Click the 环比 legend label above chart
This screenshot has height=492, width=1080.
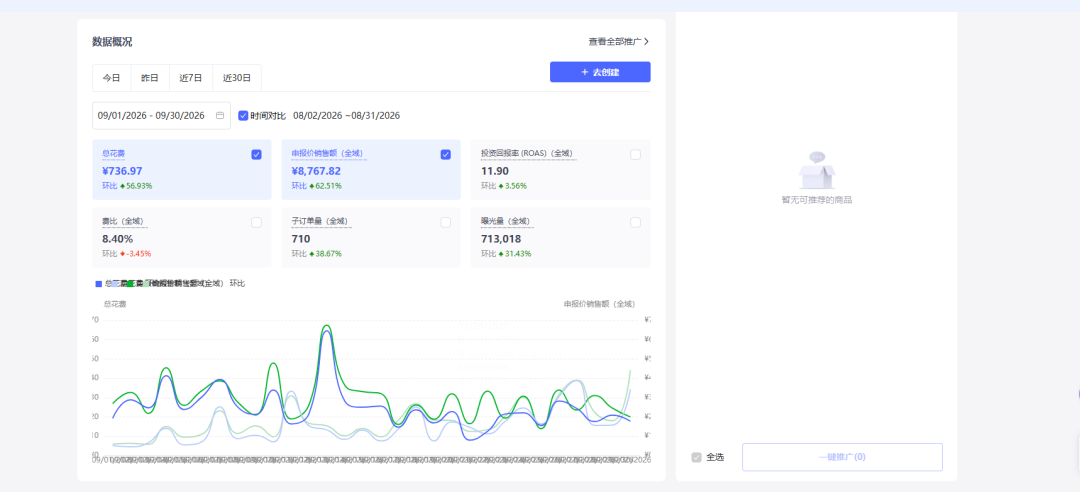237,283
